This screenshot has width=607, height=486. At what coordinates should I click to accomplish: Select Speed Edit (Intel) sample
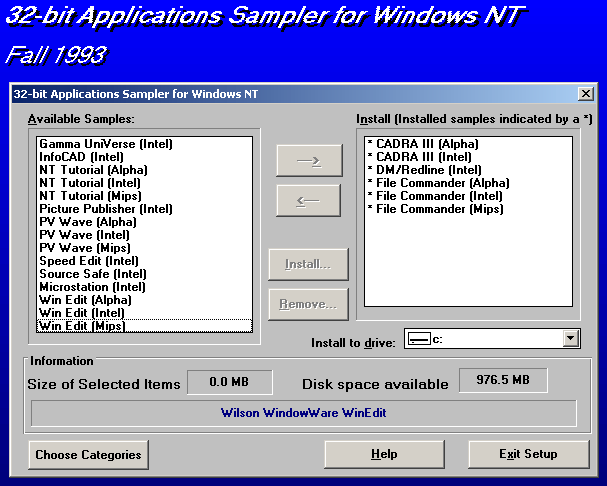(144, 261)
